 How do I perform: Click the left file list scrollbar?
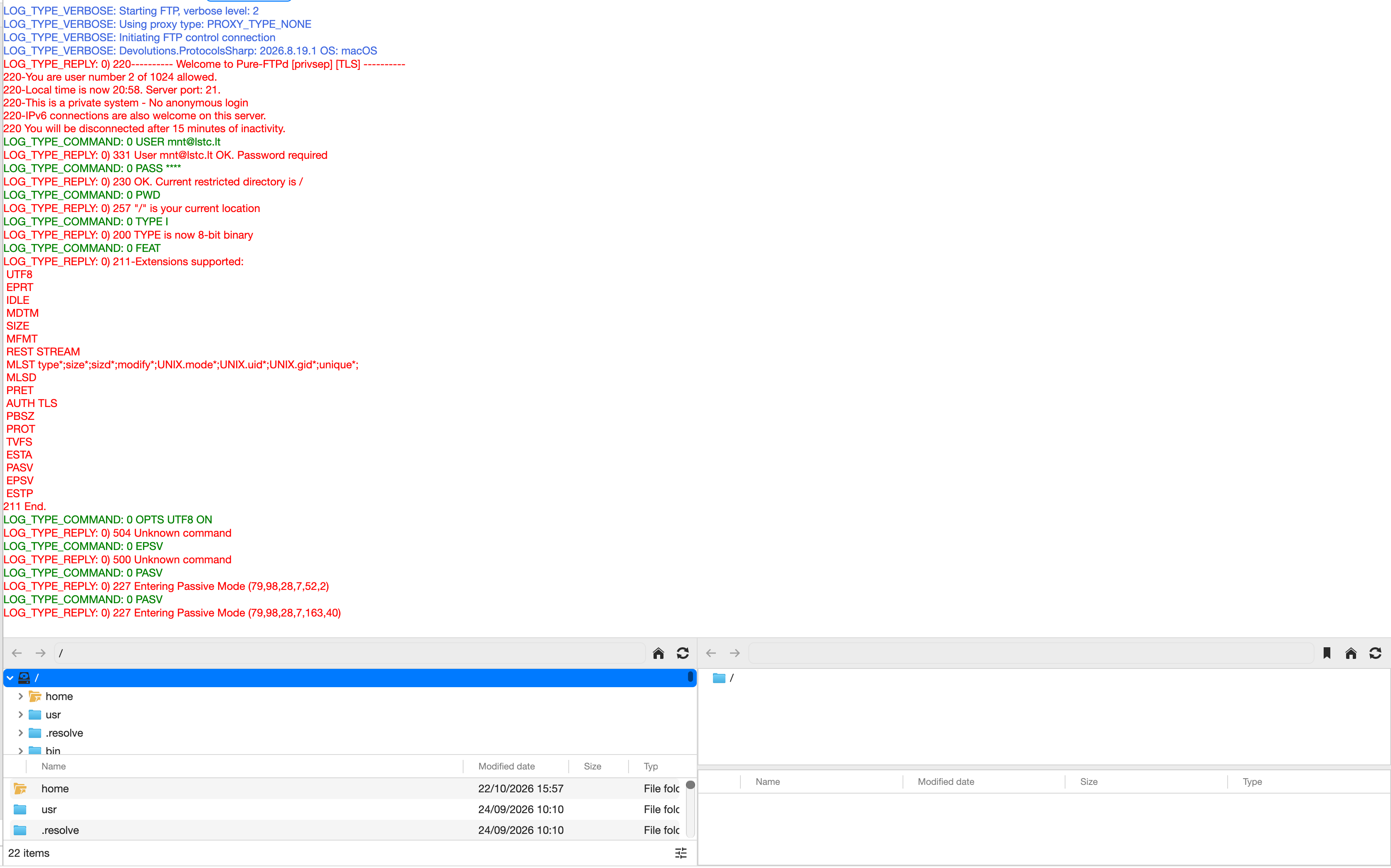691,809
